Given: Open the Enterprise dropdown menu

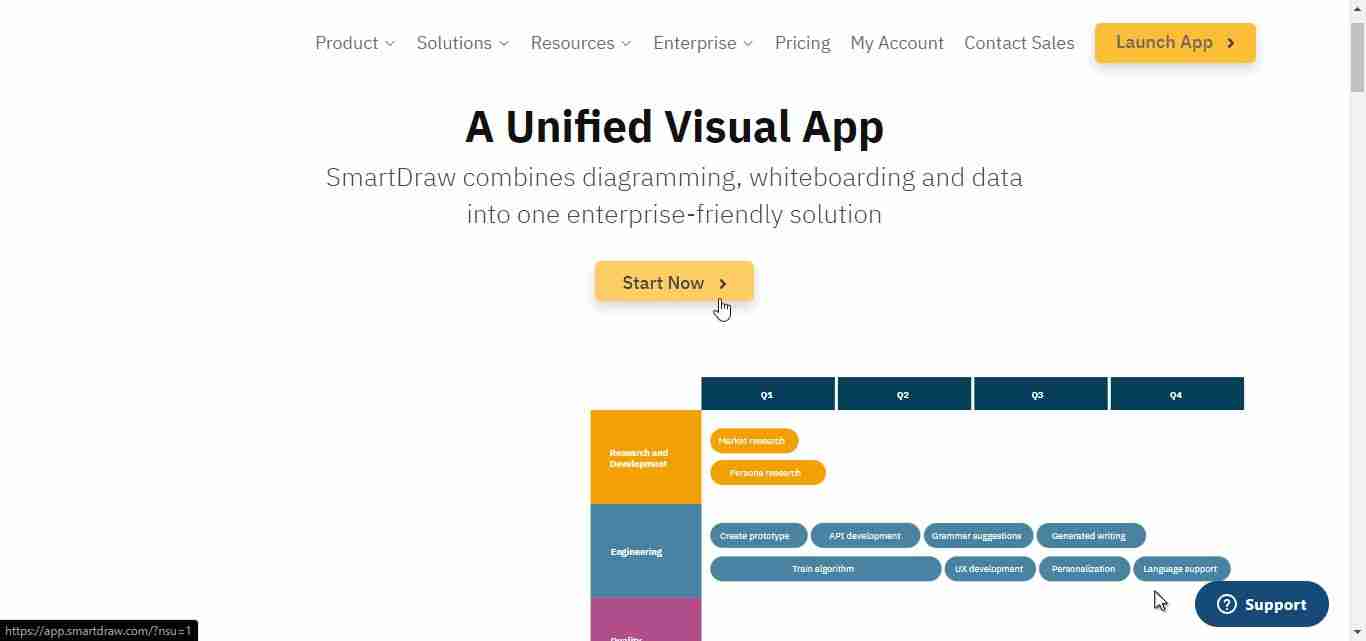Looking at the screenshot, I should point(702,43).
